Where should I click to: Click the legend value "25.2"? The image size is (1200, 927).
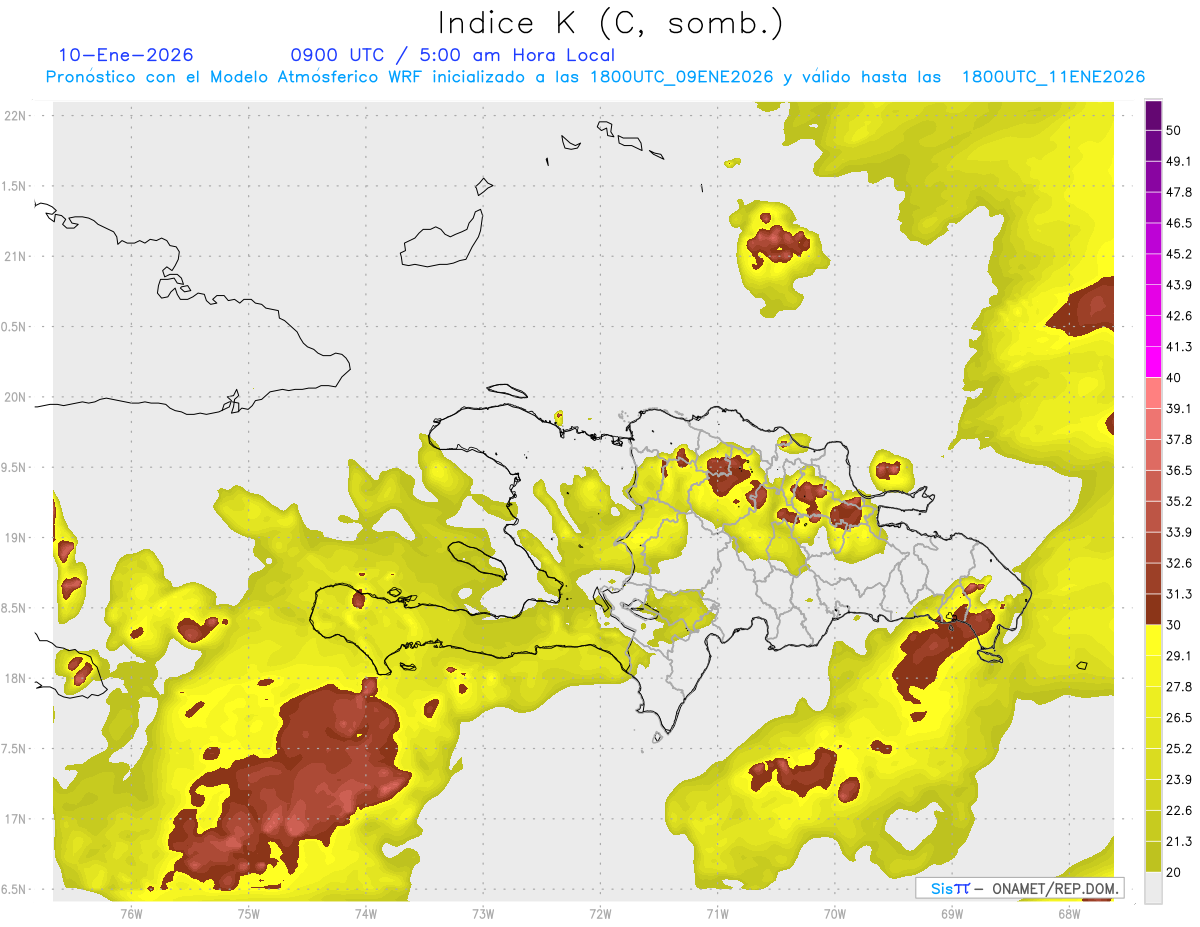coord(1178,749)
